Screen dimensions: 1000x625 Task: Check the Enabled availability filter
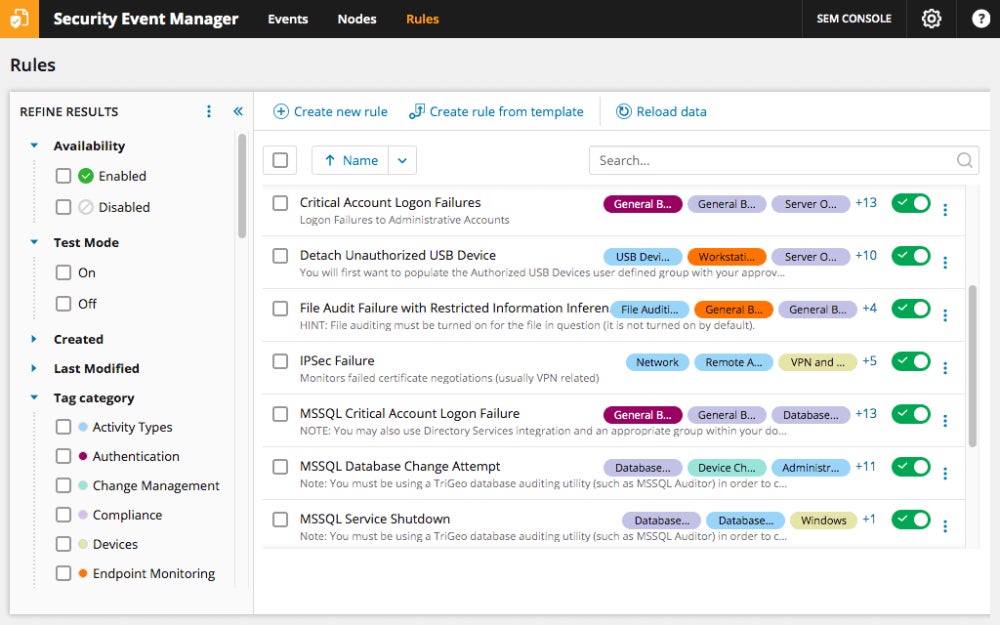pyautogui.click(x=62, y=176)
